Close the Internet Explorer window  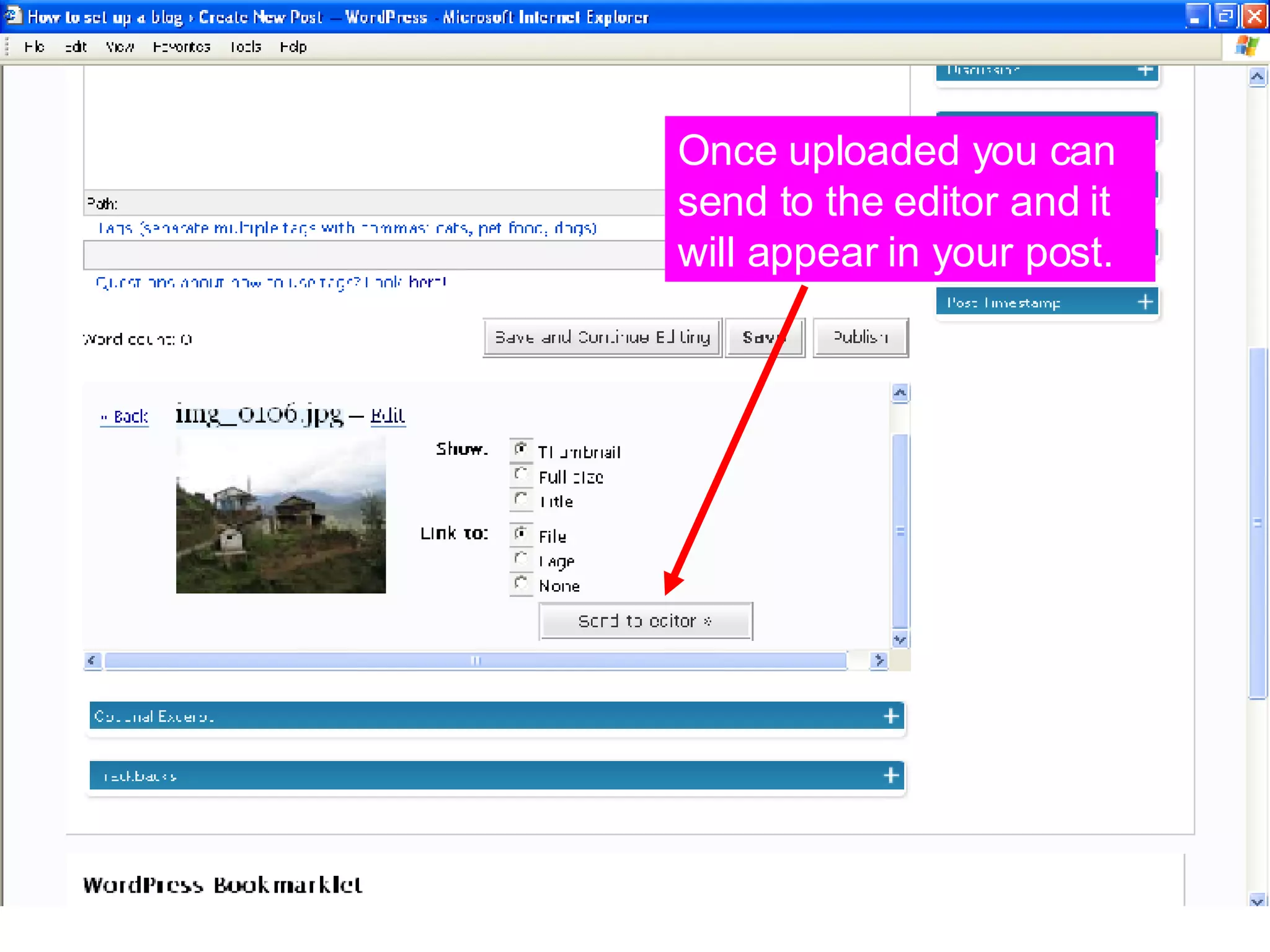click(x=1255, y=16)
